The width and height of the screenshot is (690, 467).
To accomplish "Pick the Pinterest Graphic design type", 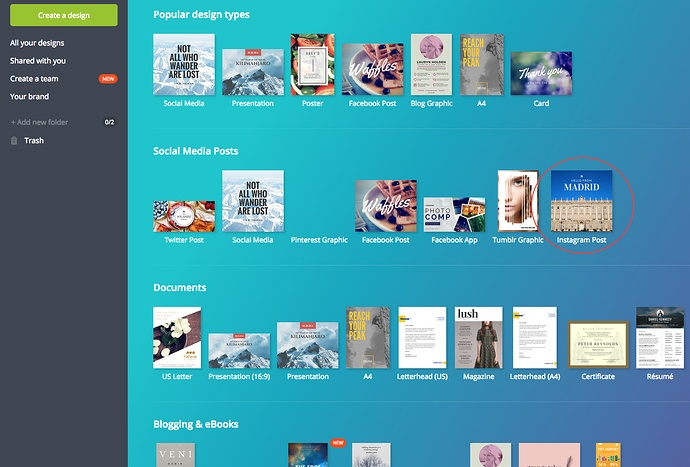I will [319, 240].
